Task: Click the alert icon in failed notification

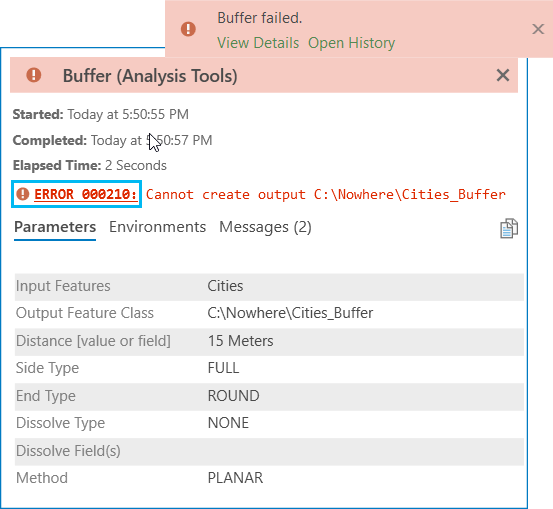Action: [188, 29]
